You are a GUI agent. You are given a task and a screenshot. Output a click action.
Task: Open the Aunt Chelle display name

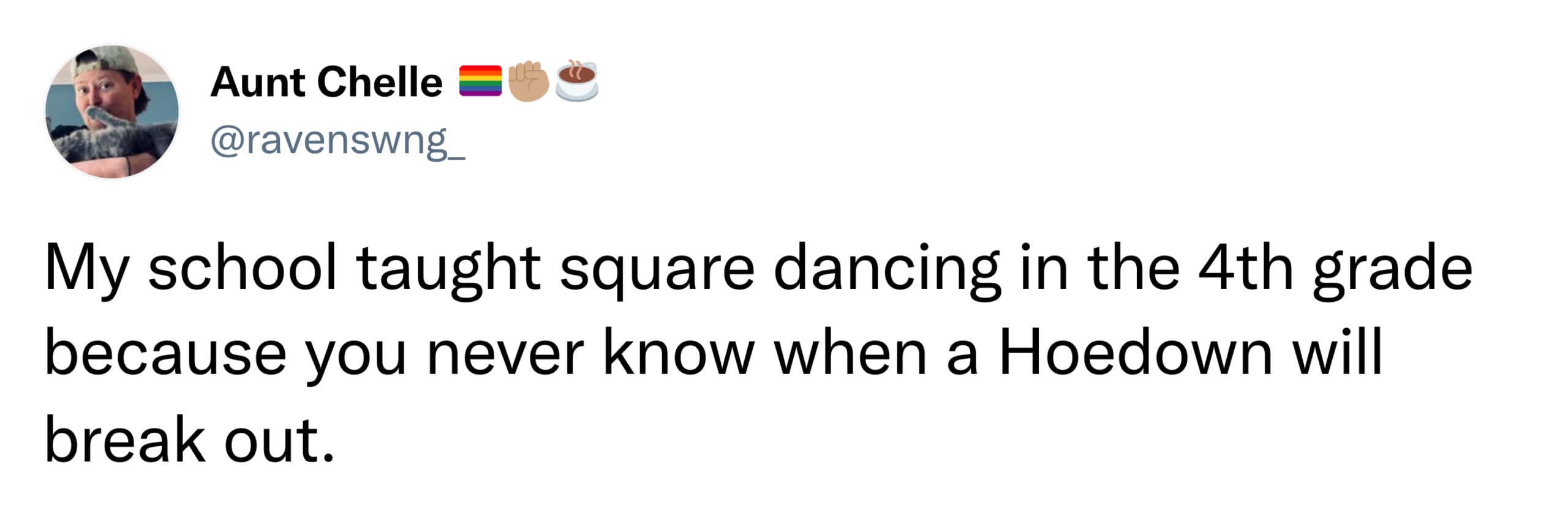[326, 83]
